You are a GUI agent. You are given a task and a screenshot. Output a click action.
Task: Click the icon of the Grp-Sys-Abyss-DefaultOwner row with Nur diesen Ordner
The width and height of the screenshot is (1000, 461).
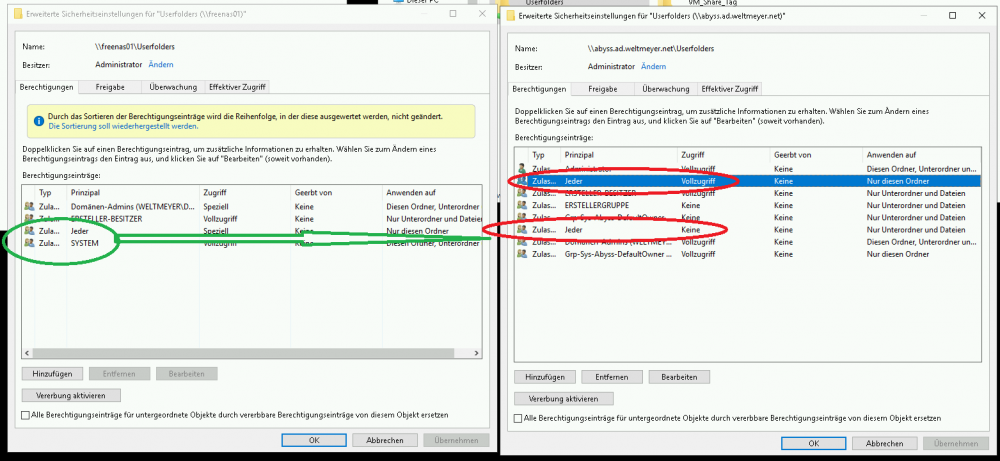522,254
